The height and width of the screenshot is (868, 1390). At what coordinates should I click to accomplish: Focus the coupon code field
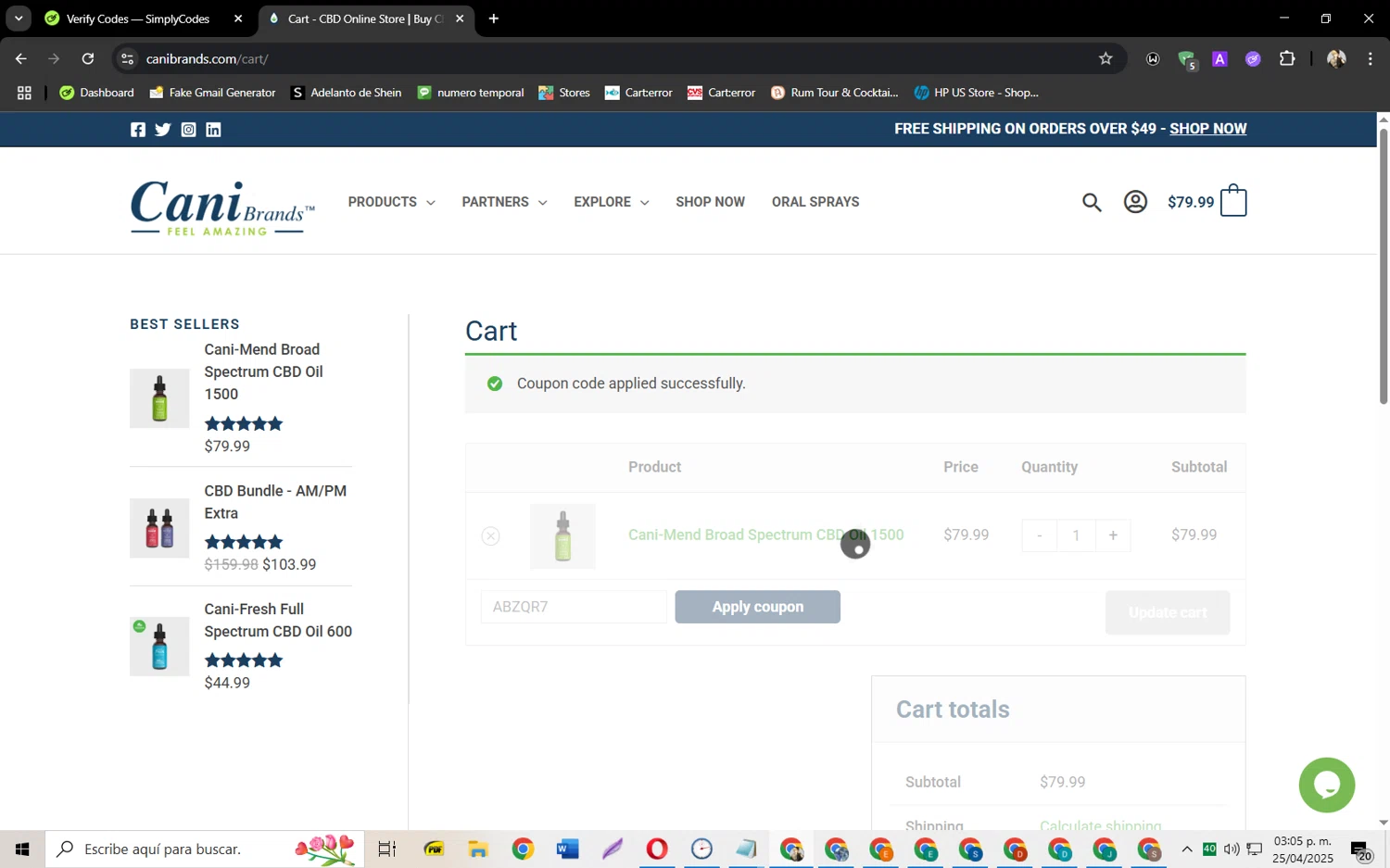tap(574, 607)
